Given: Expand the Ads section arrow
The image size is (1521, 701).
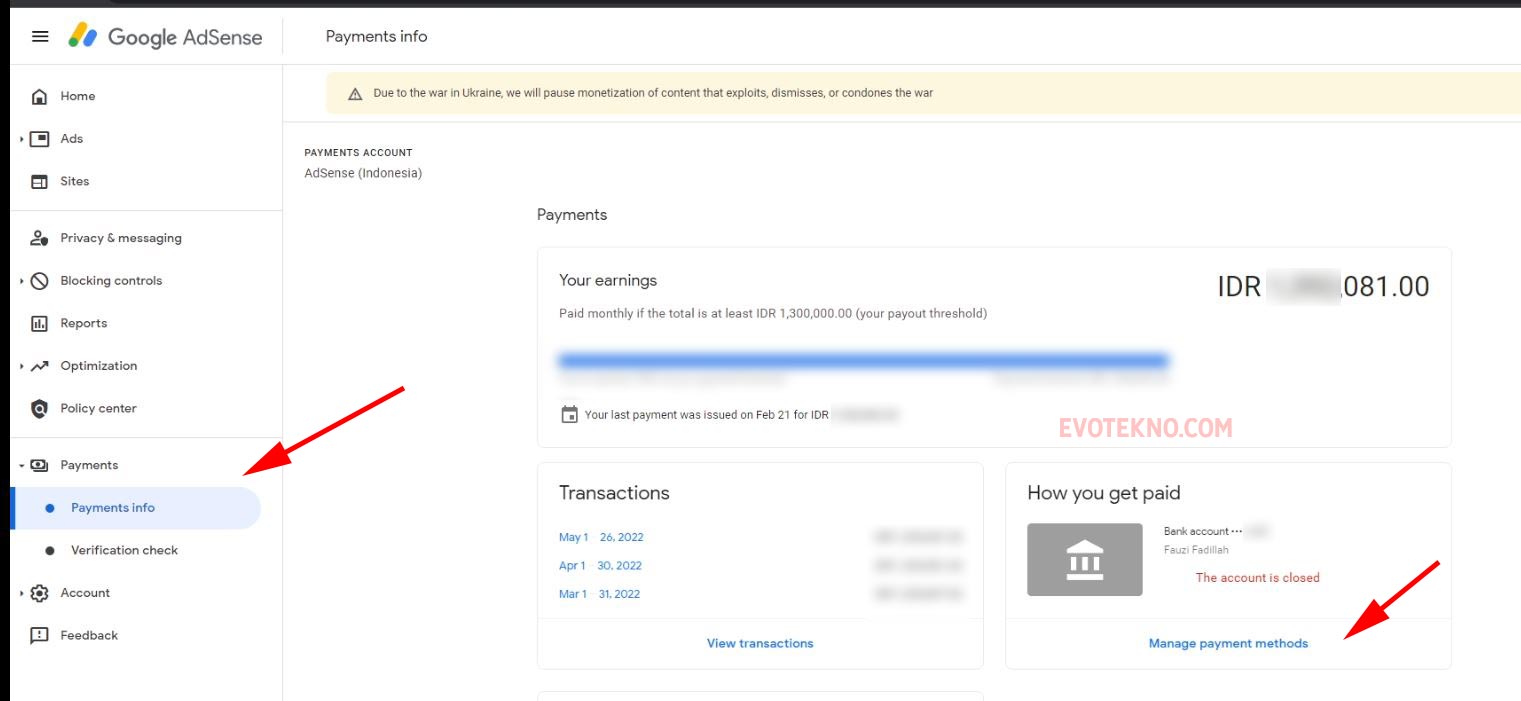Looking at the screenshot, I should pos(21,139).
